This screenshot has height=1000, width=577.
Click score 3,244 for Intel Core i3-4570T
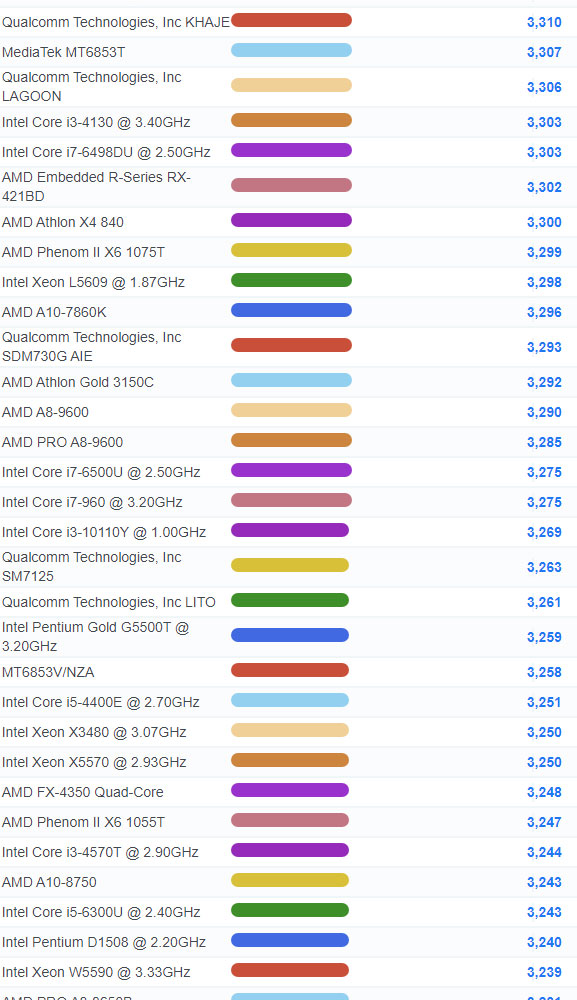[x=544, y=853]
